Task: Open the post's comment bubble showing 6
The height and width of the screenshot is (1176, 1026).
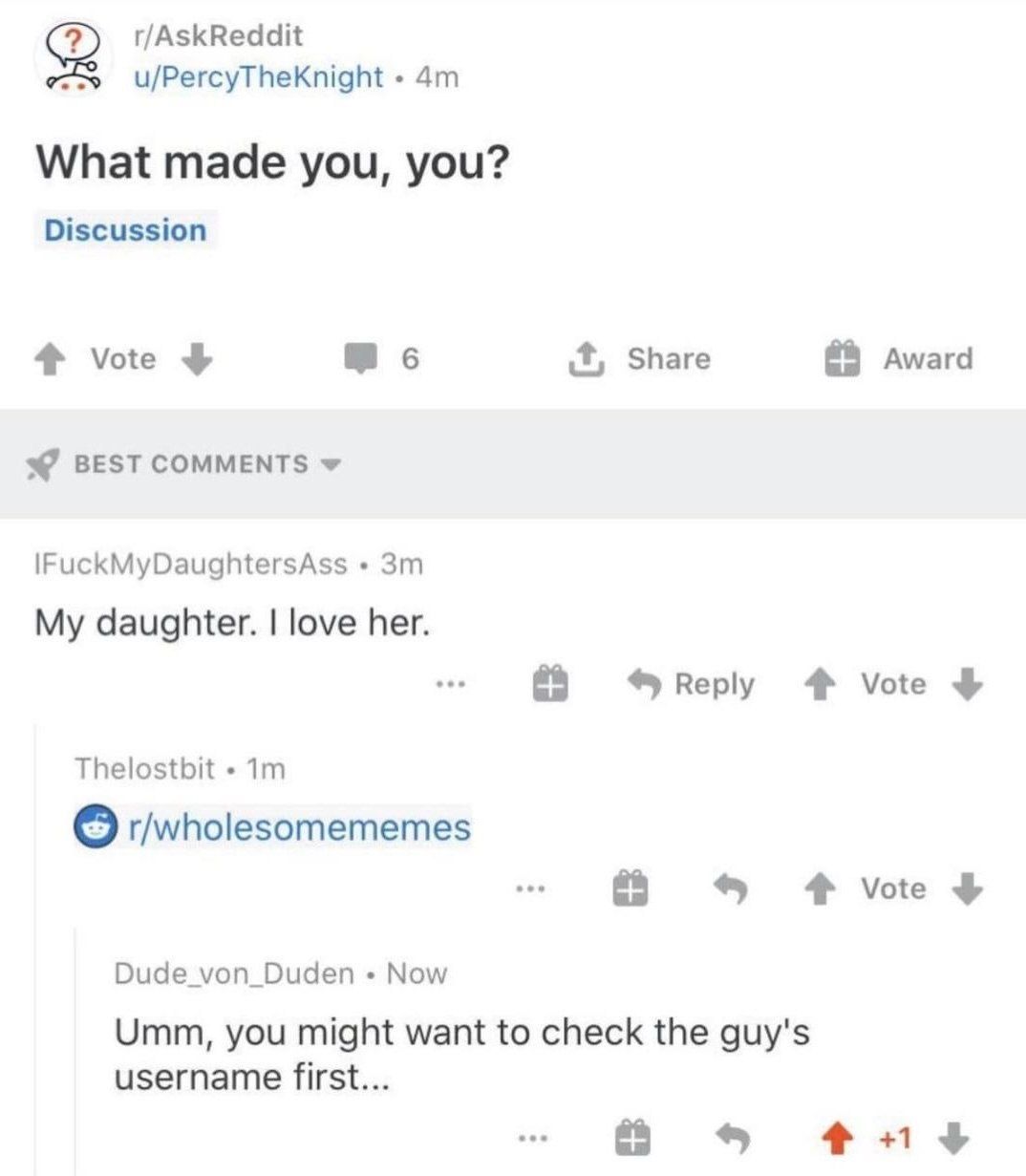Action: pos(381,359)
